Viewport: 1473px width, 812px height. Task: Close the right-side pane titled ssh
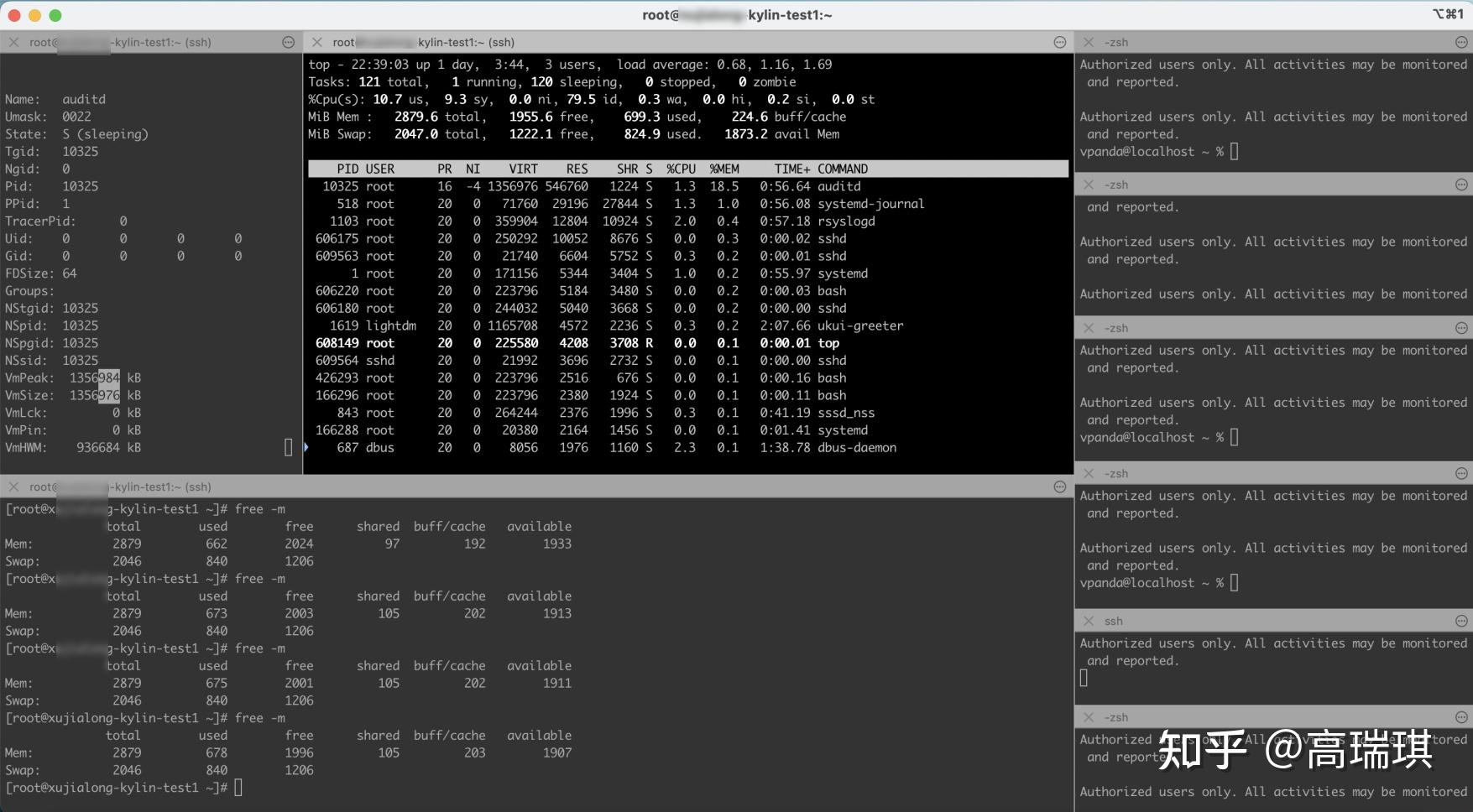coord(1089,621)
